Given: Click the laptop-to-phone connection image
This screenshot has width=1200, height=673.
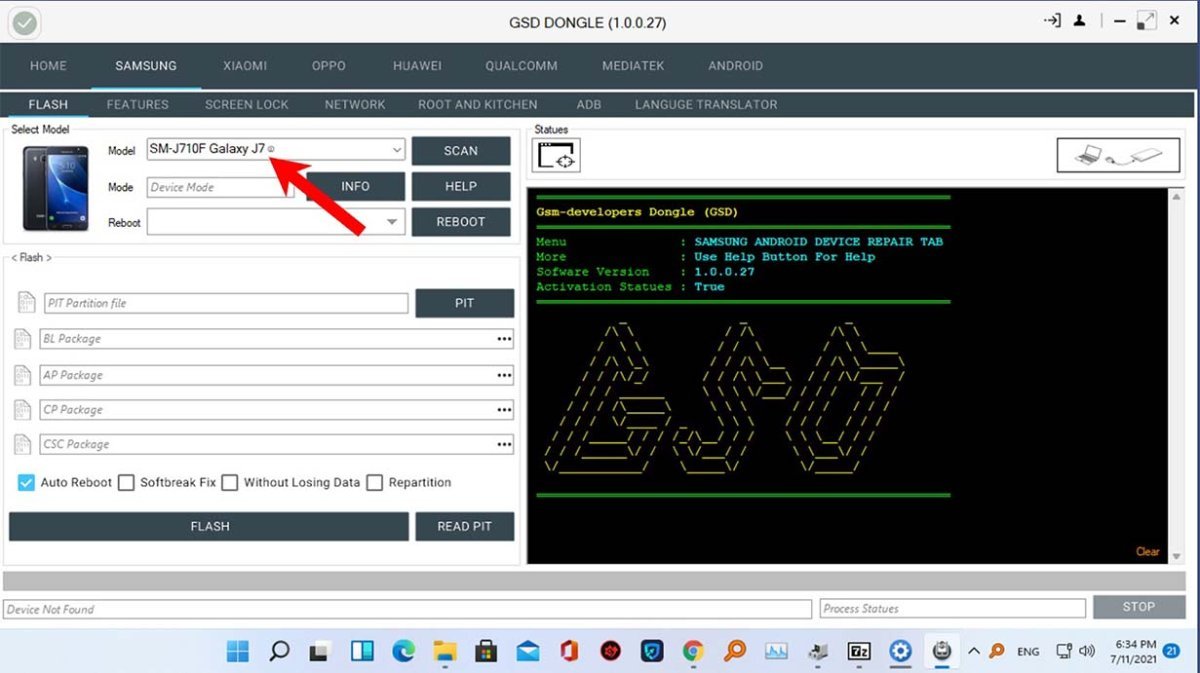Looking at the screenshot, I should point(1119,155).
